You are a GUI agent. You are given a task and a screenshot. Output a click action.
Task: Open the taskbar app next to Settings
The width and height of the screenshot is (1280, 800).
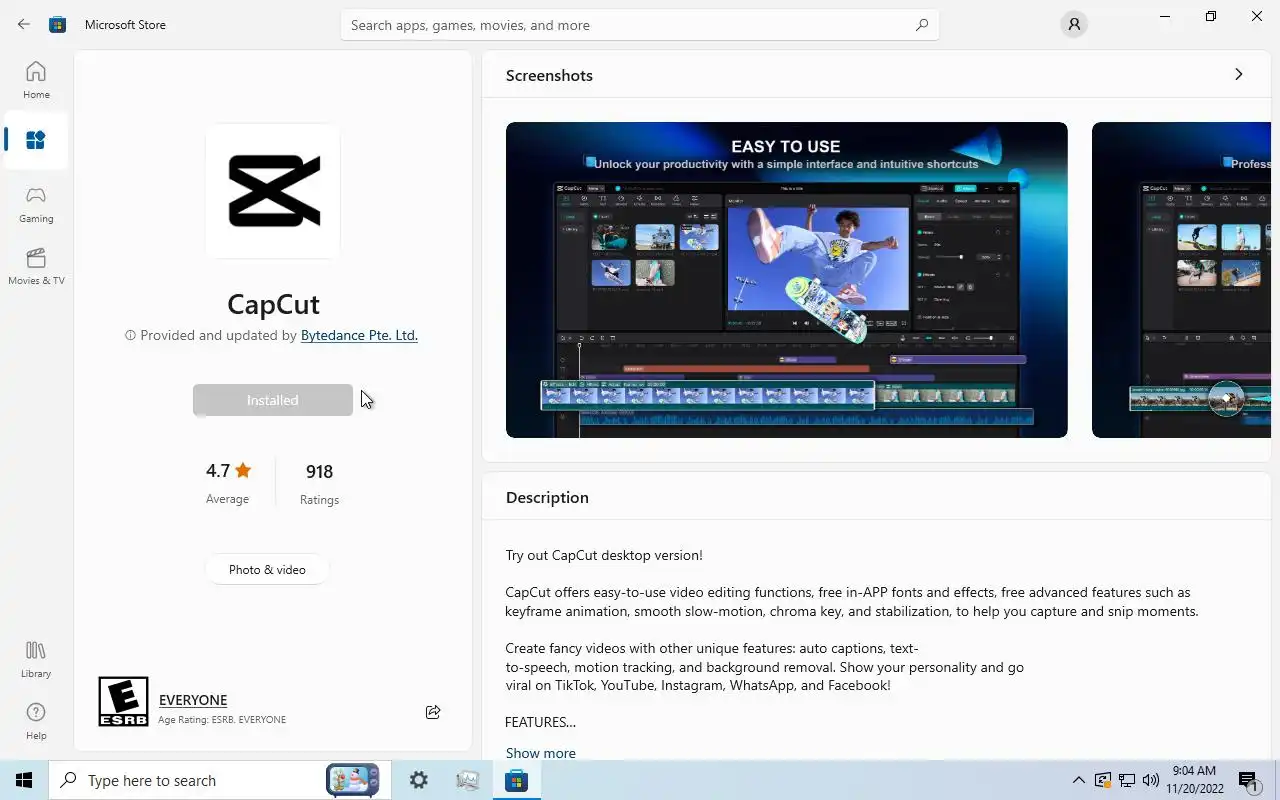pyautogui.click(x=468, y=780)
